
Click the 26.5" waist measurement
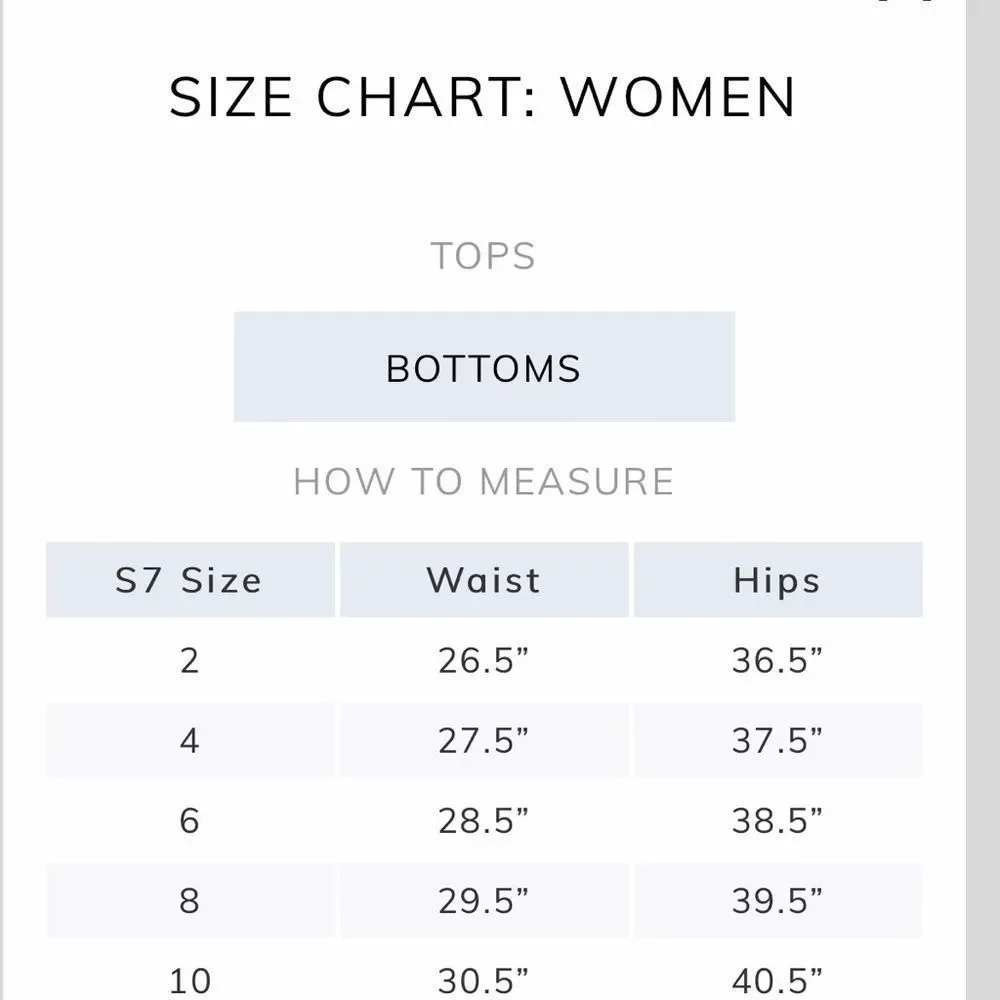(x=484, y=660)
